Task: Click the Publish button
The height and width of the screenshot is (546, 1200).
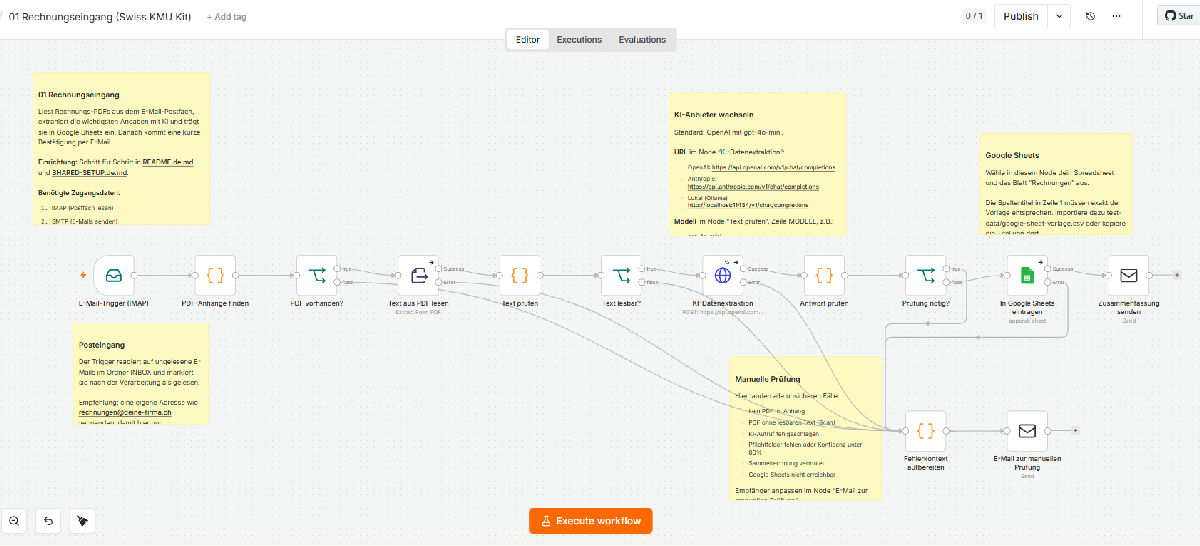Action: tap(1021, 16)
